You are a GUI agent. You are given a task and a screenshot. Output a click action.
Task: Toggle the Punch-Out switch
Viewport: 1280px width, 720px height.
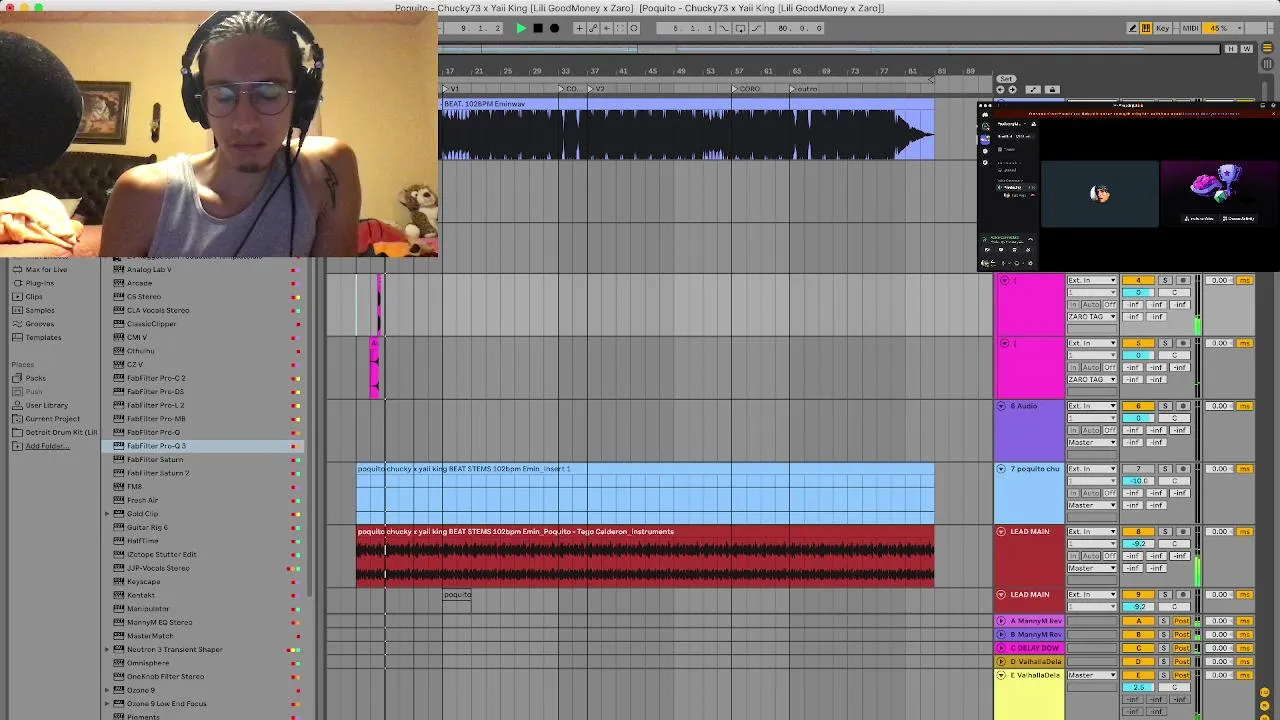pyautogui.click(x=756, y=28)
